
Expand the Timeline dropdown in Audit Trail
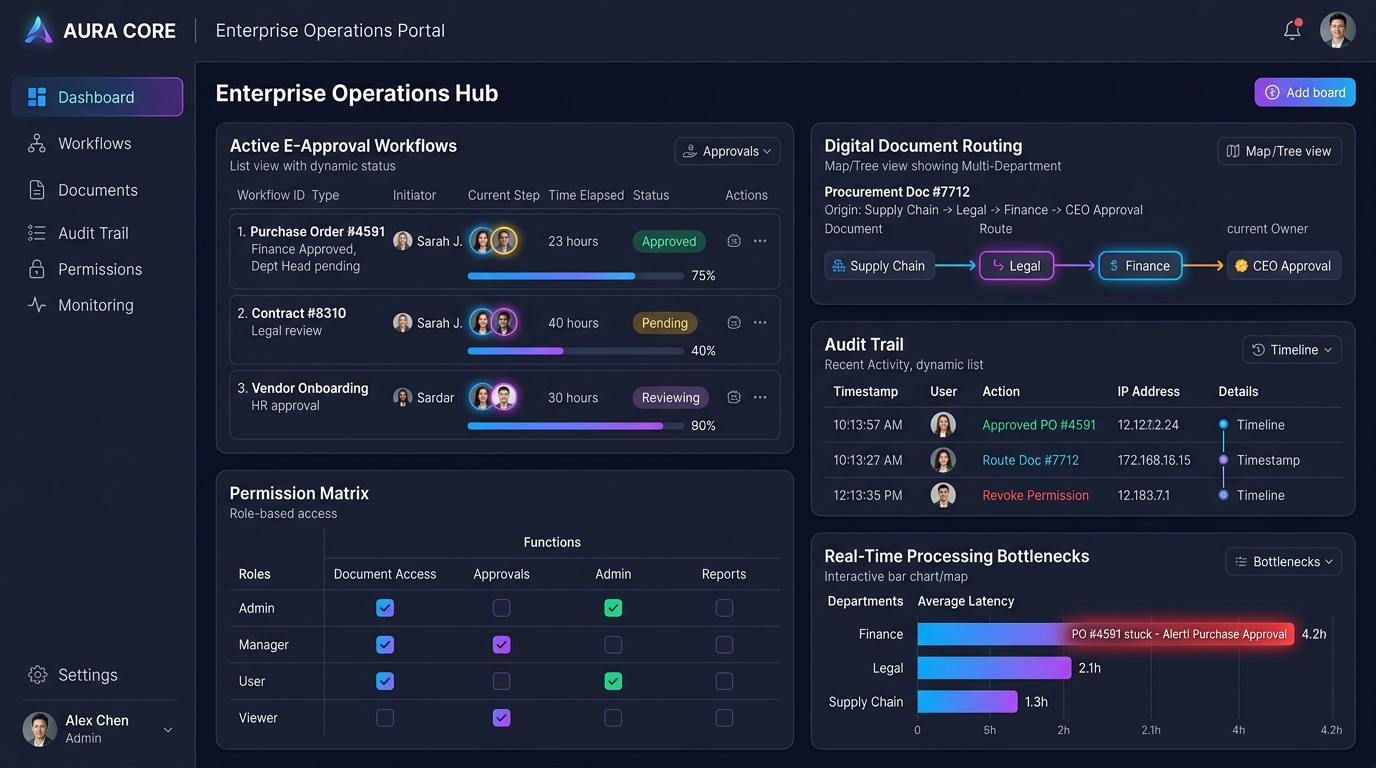(x=1292, y=350)
